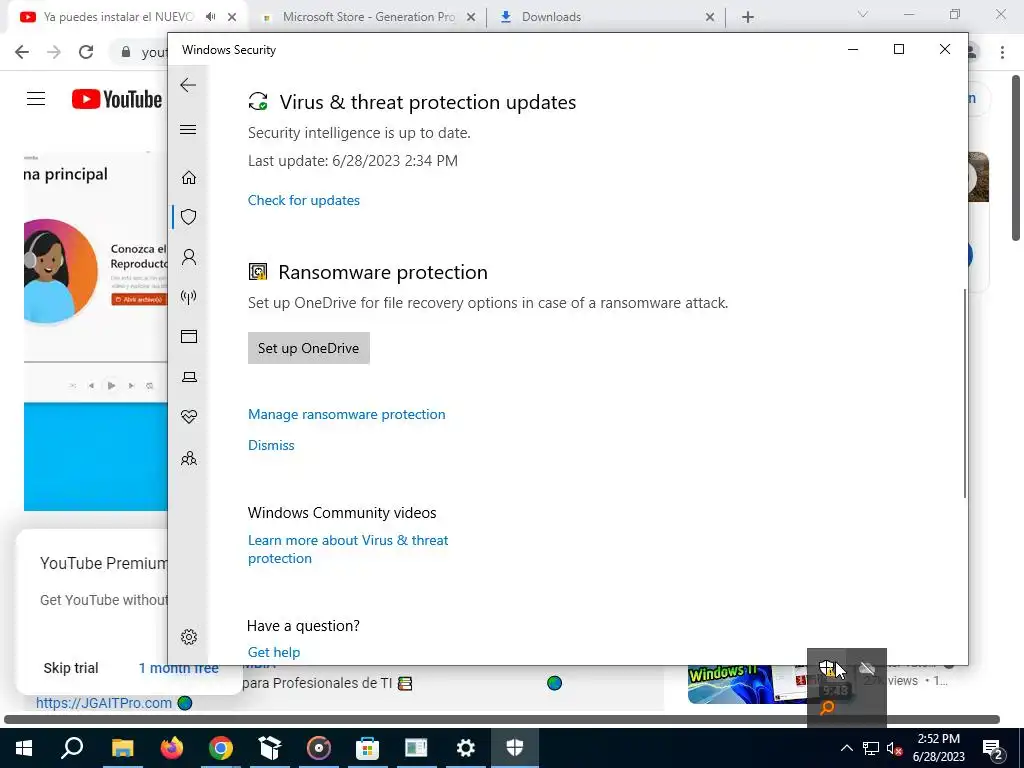Viewport: 1024px width, 768px height.
Task: Click the muted volume tray icon
Action: pyautogui.click(x=895, y=748)
